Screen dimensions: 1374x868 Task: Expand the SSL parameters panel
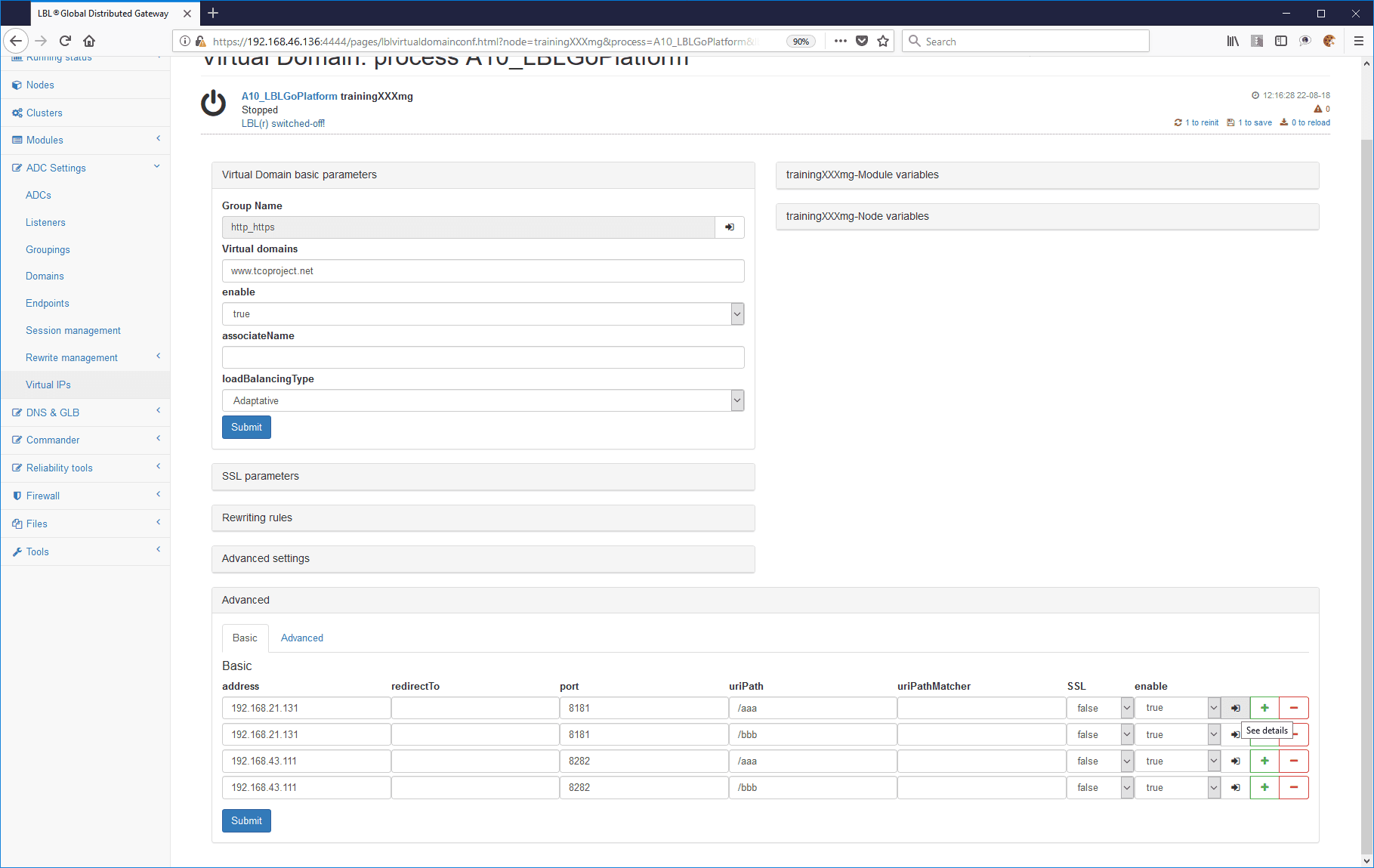483,476
